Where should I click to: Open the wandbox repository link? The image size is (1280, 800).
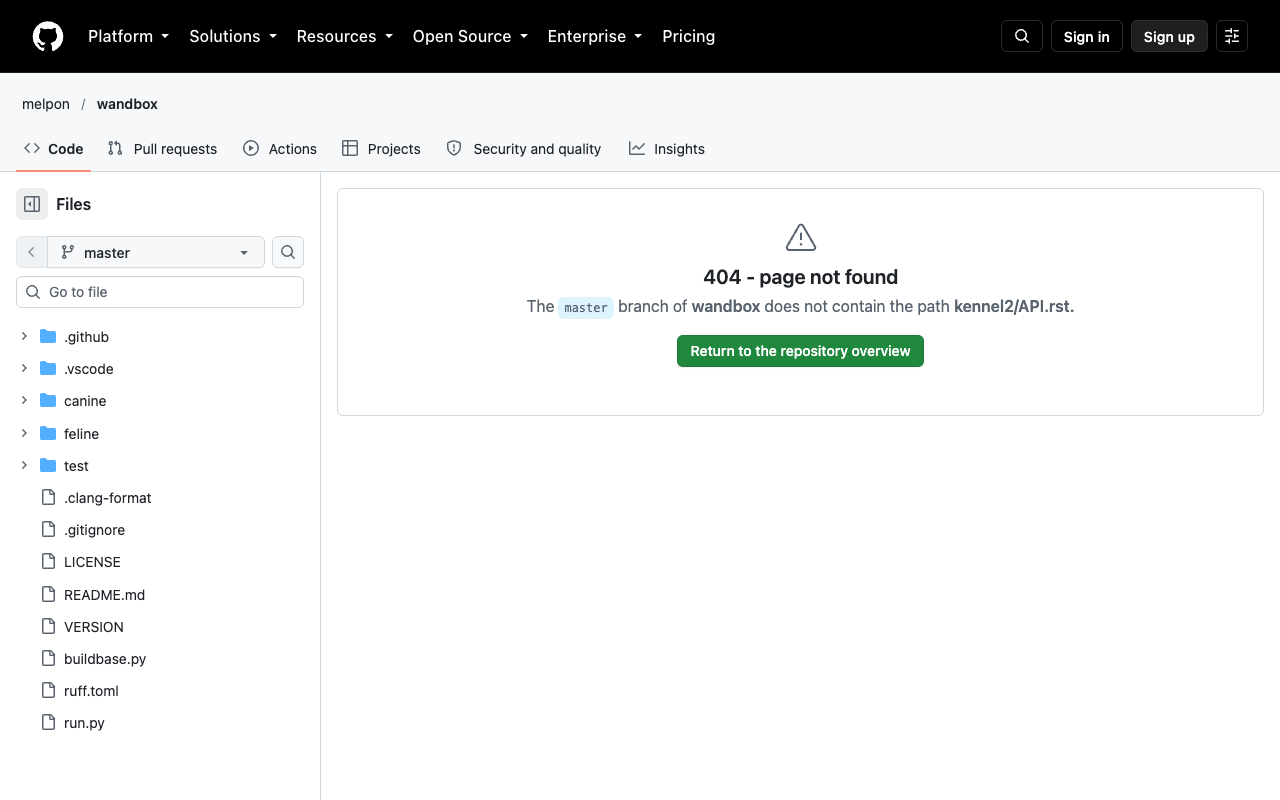(127, 104)
